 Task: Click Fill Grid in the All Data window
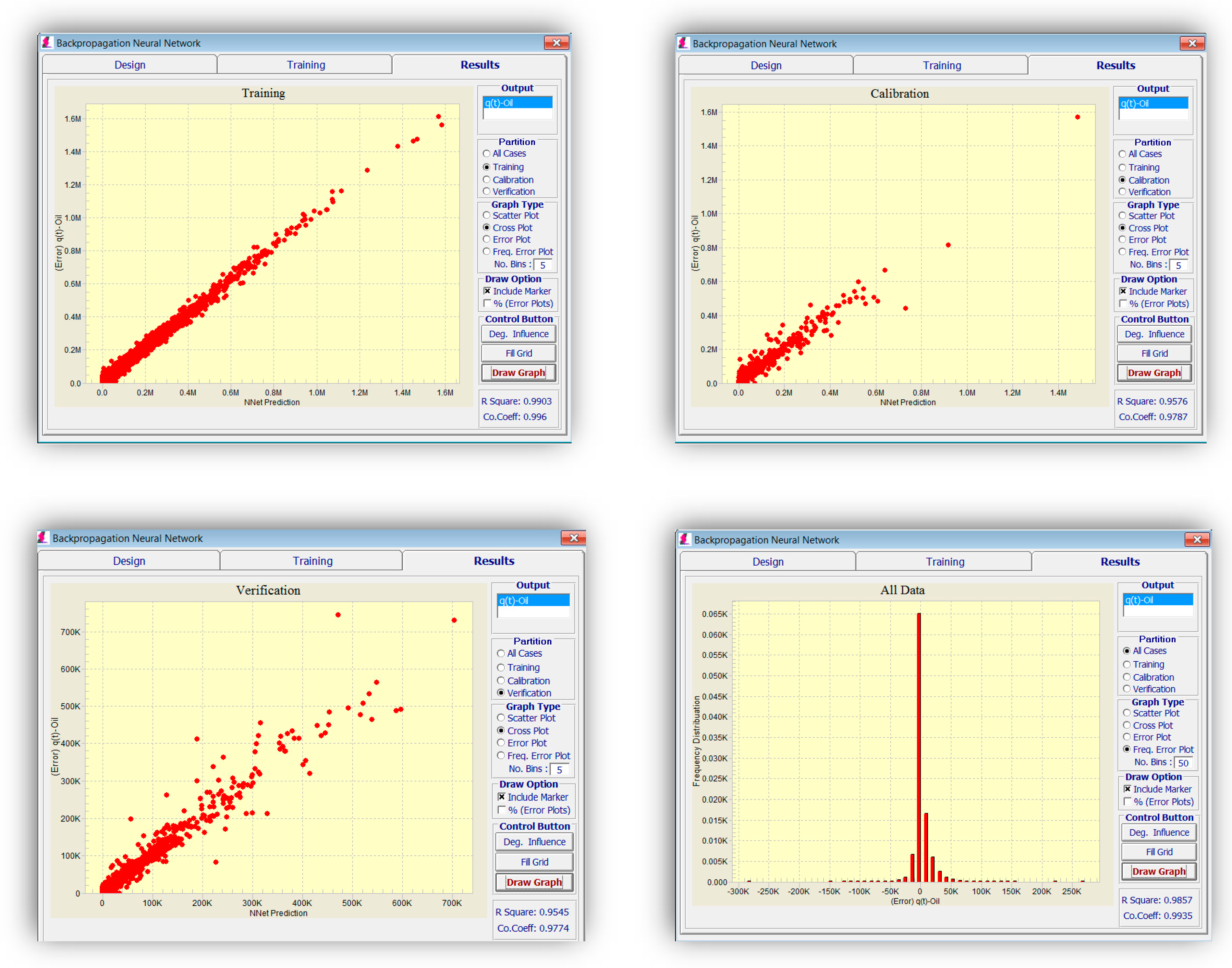1159,852
